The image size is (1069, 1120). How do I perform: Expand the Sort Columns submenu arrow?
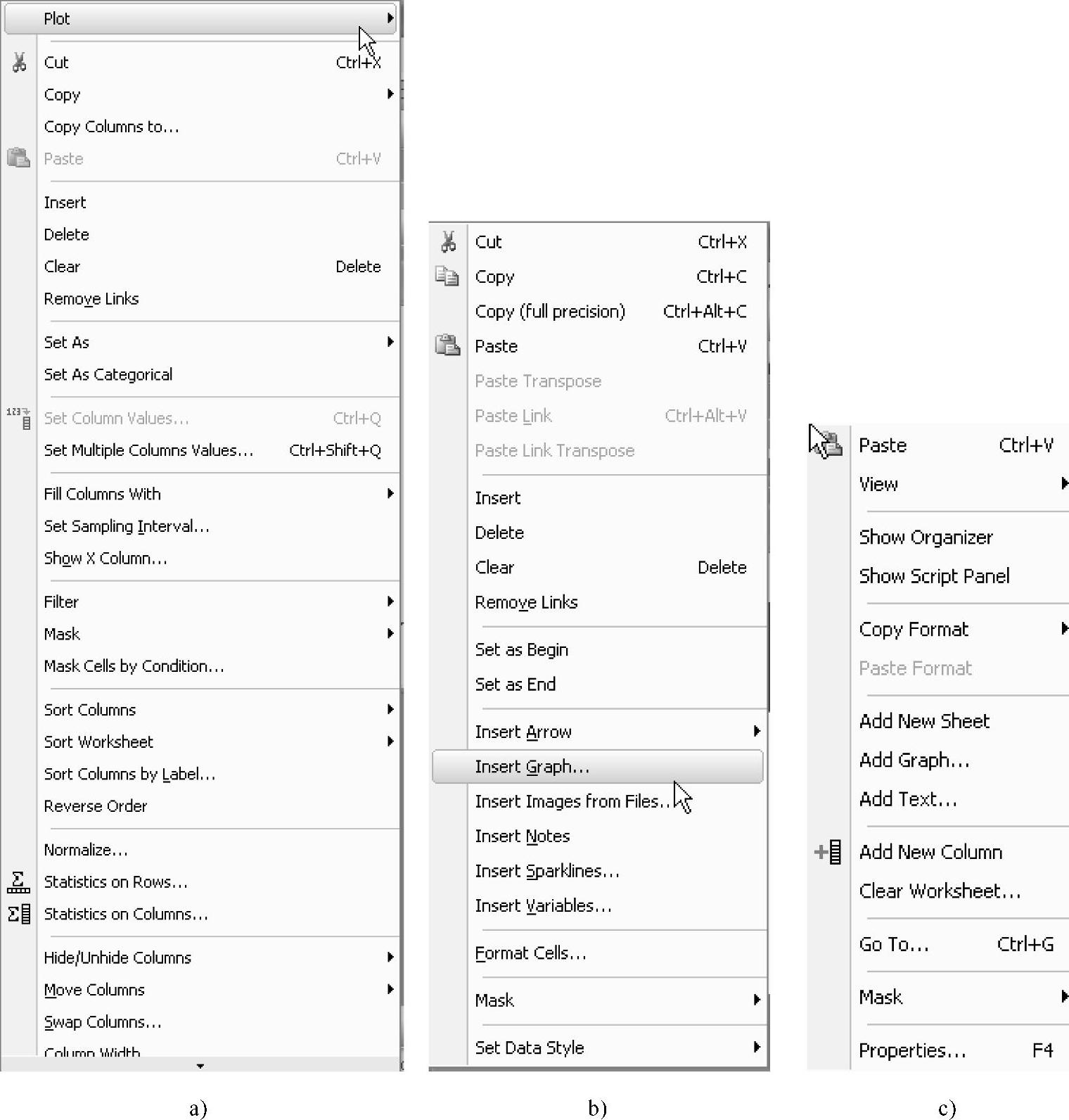[x=390, y=708]
